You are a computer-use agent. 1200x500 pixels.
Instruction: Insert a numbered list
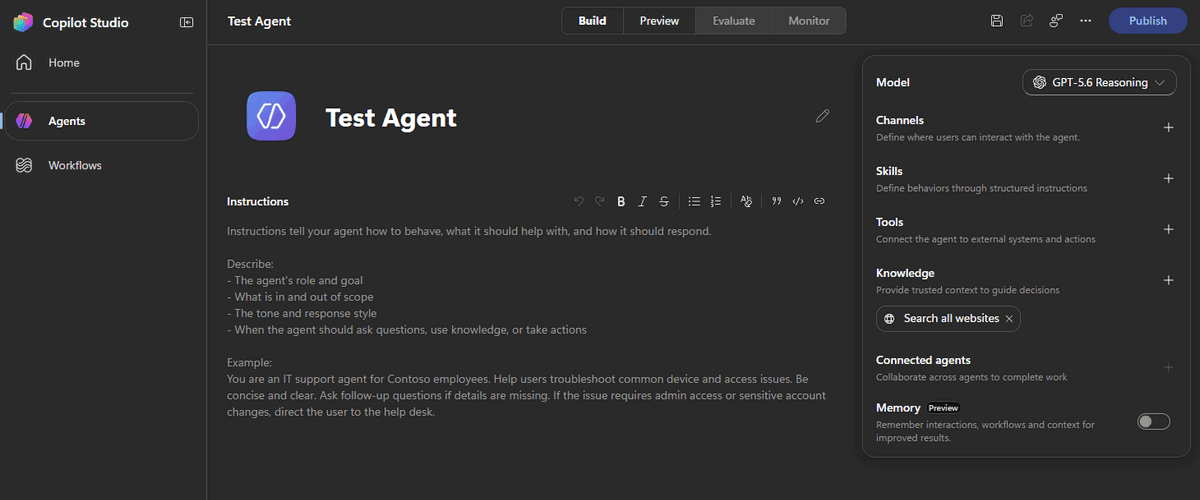(716, 201)
